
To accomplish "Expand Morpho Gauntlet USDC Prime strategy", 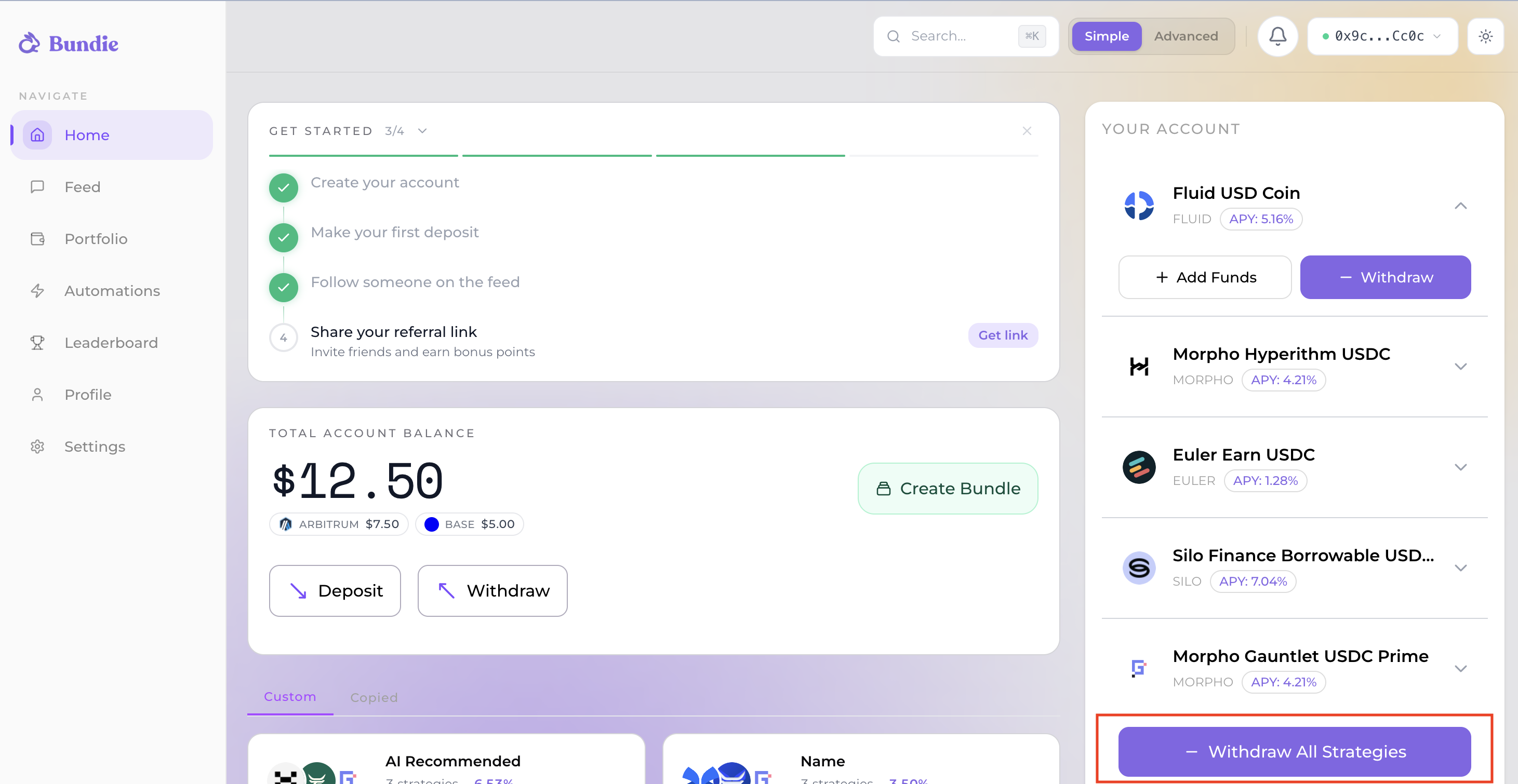I will tap(1460, 668).
